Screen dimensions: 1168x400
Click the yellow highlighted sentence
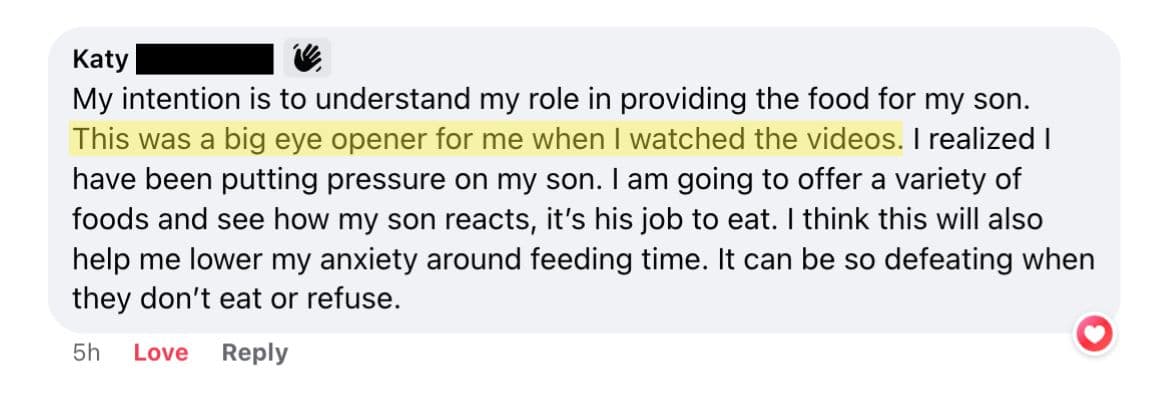tap(486, 139)
